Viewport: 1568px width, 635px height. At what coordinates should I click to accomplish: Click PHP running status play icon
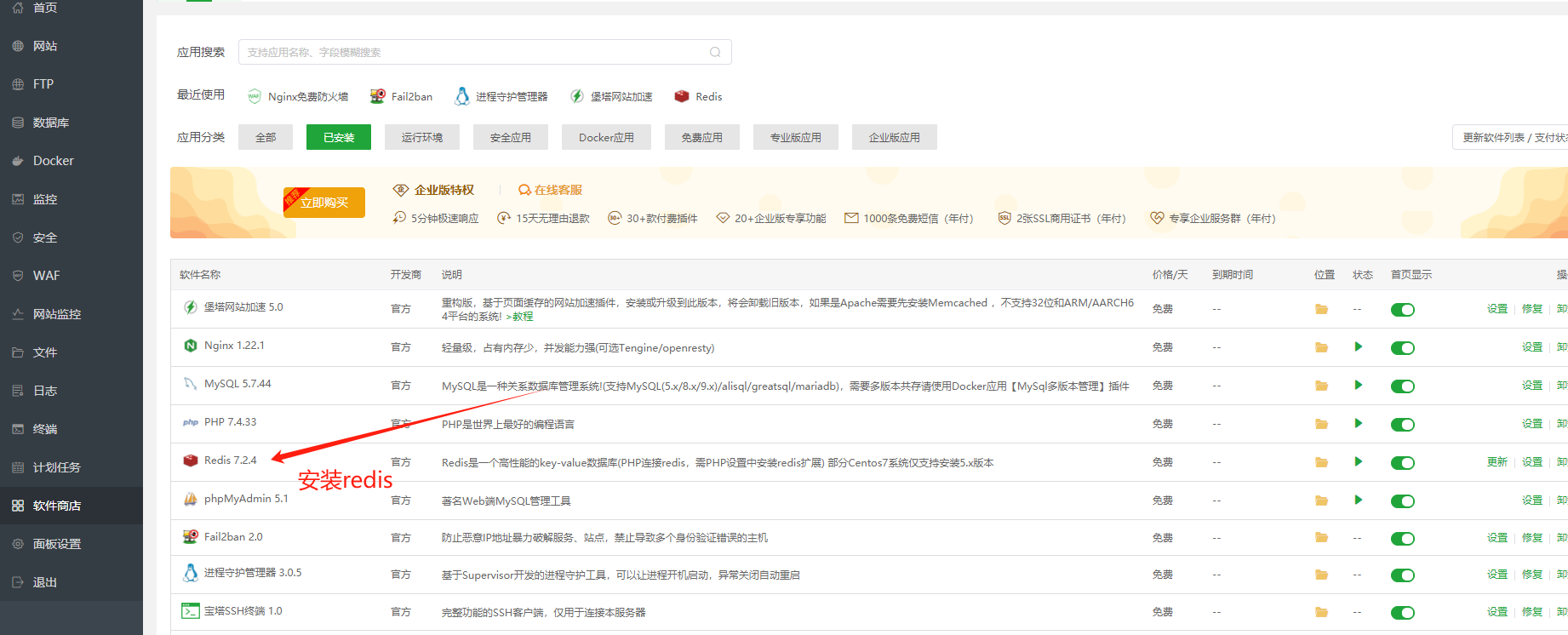click(x=1359, y=423)
